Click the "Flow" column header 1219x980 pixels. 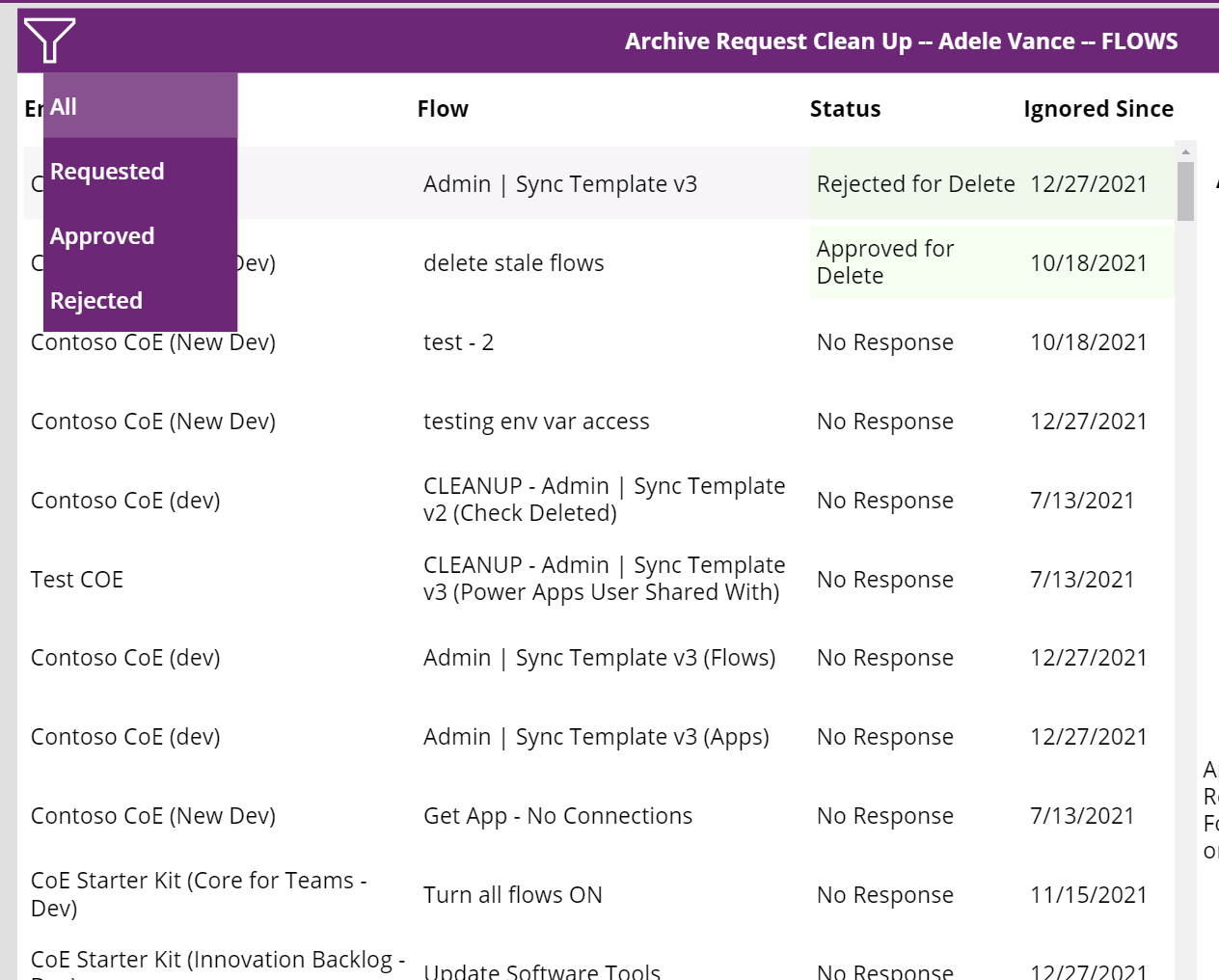pyautogui.click(x=443, y=108)
